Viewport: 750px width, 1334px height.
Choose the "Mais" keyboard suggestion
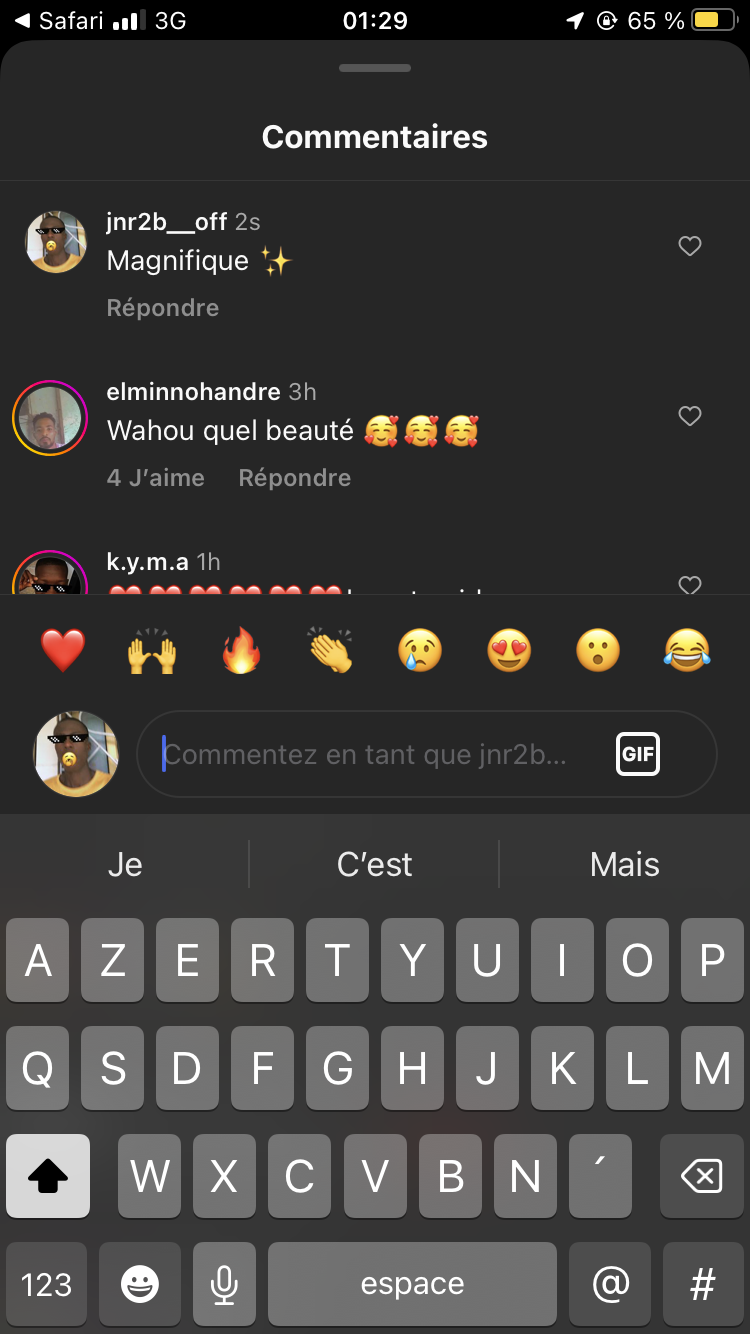coord(625,864)
